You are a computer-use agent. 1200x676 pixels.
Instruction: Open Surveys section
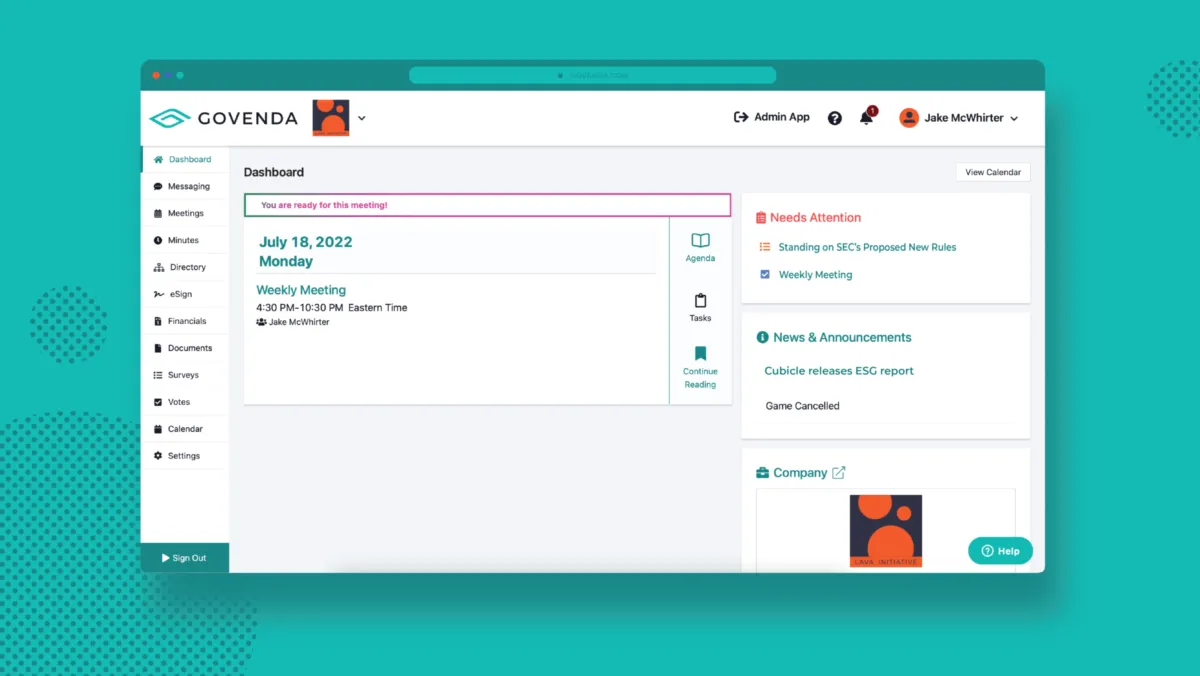(185, 375)
